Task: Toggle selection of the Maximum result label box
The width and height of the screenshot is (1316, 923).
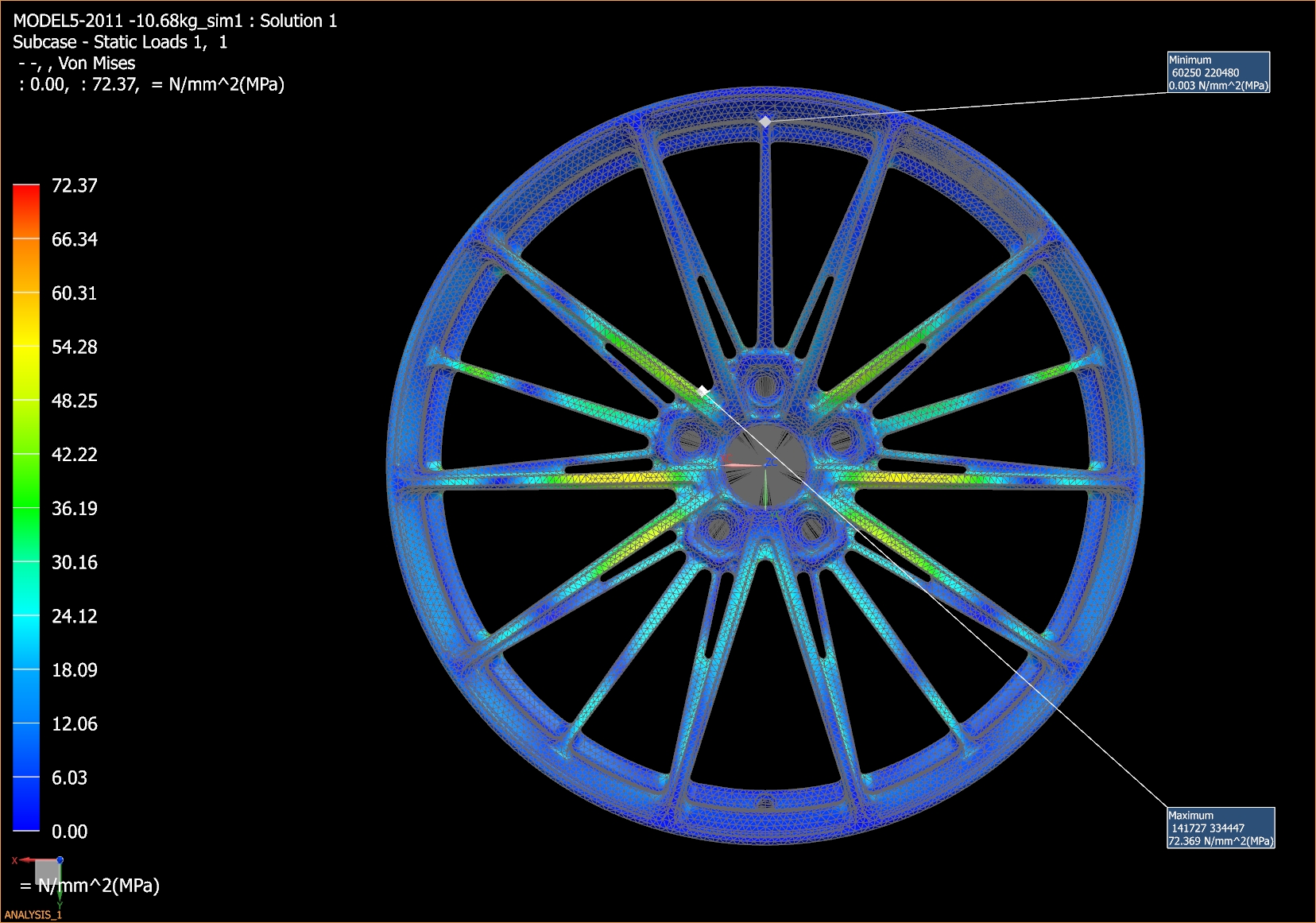Action: [x=1221, y=827]
